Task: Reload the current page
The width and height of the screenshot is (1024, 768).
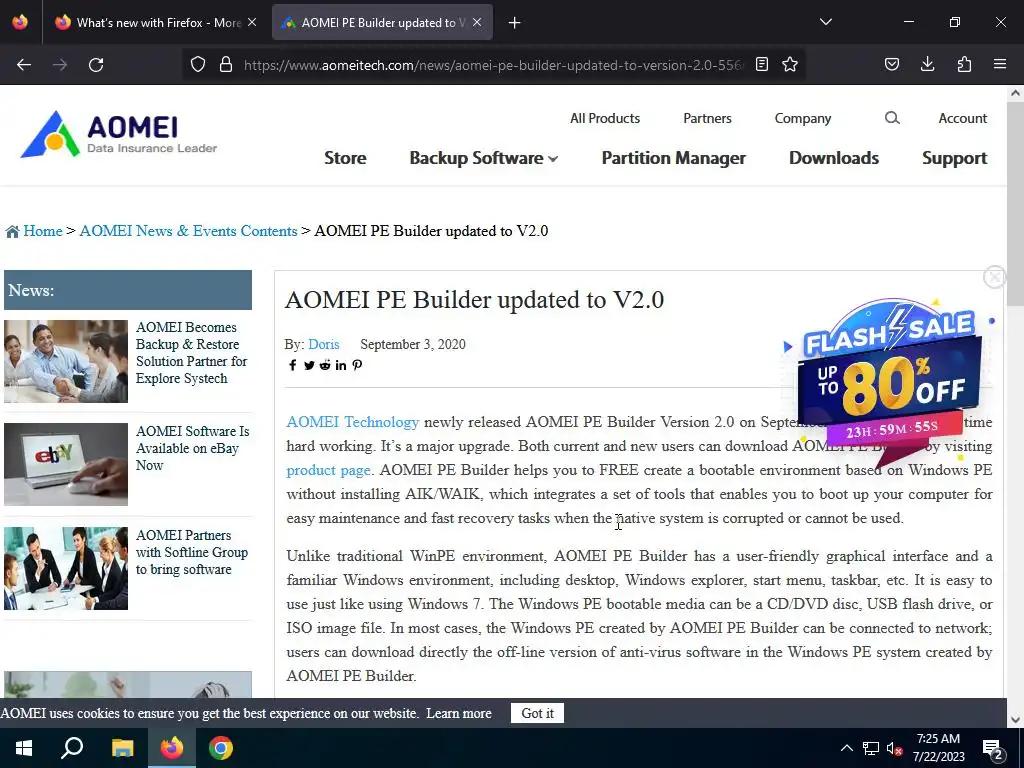Action: pos(96,65)
